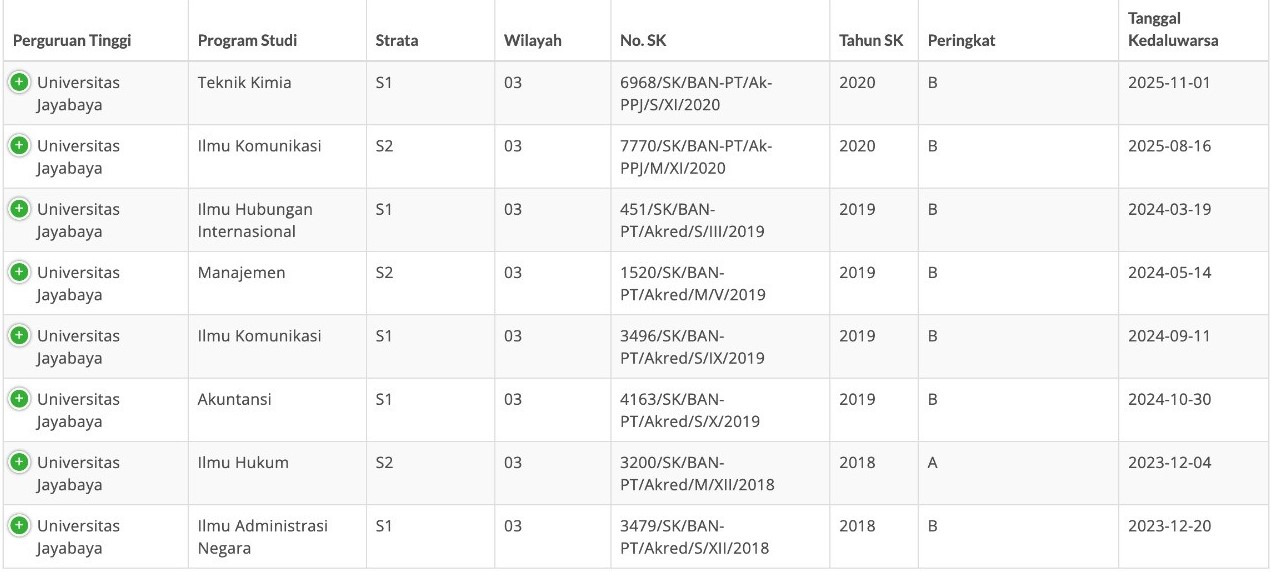Sort by Tahun SK column header
Image resolution: width=1271 pixels, height=572 pixels.
(871, 41)
